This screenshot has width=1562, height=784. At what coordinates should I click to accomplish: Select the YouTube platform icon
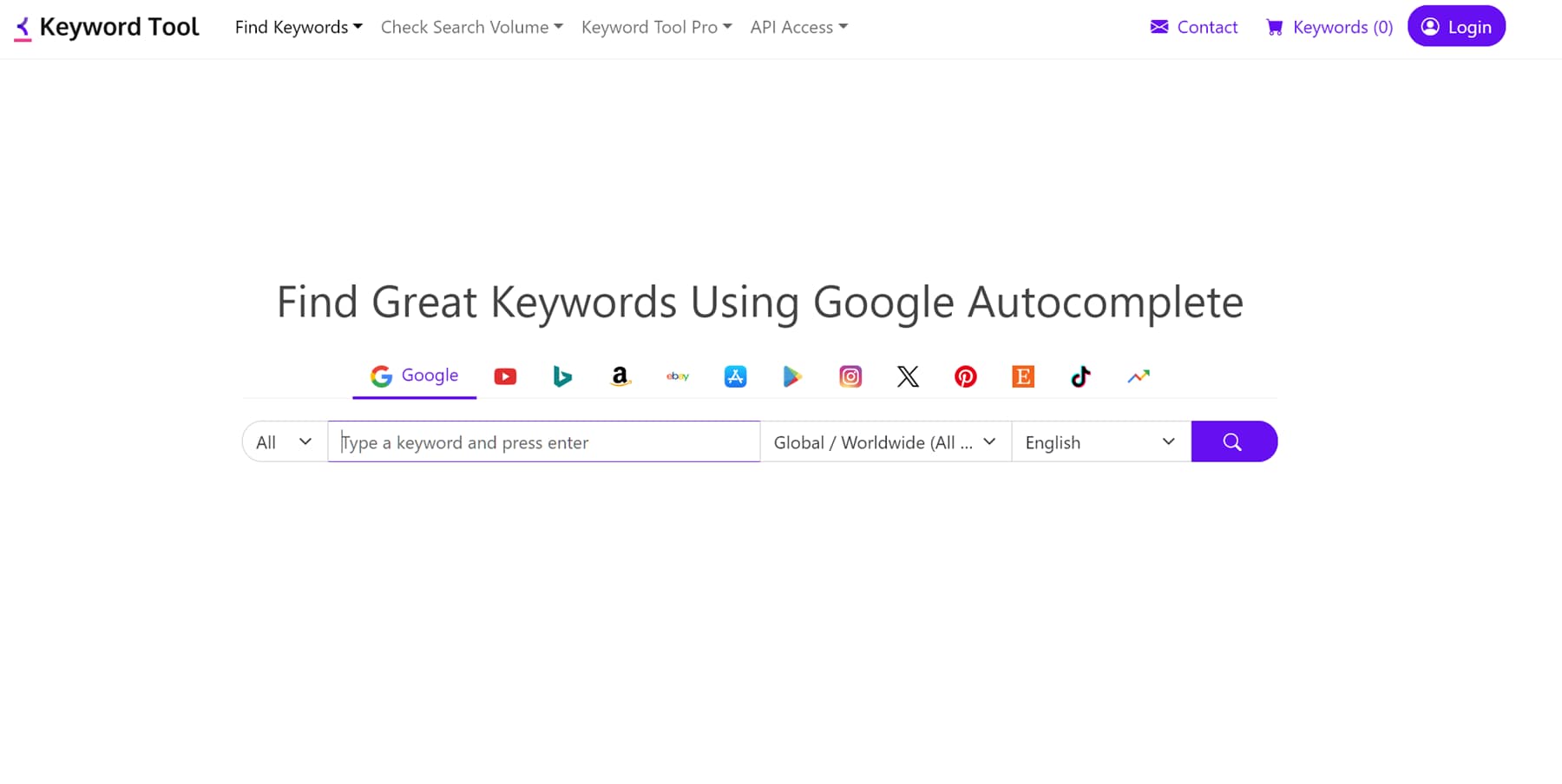(x=505, y=376)
